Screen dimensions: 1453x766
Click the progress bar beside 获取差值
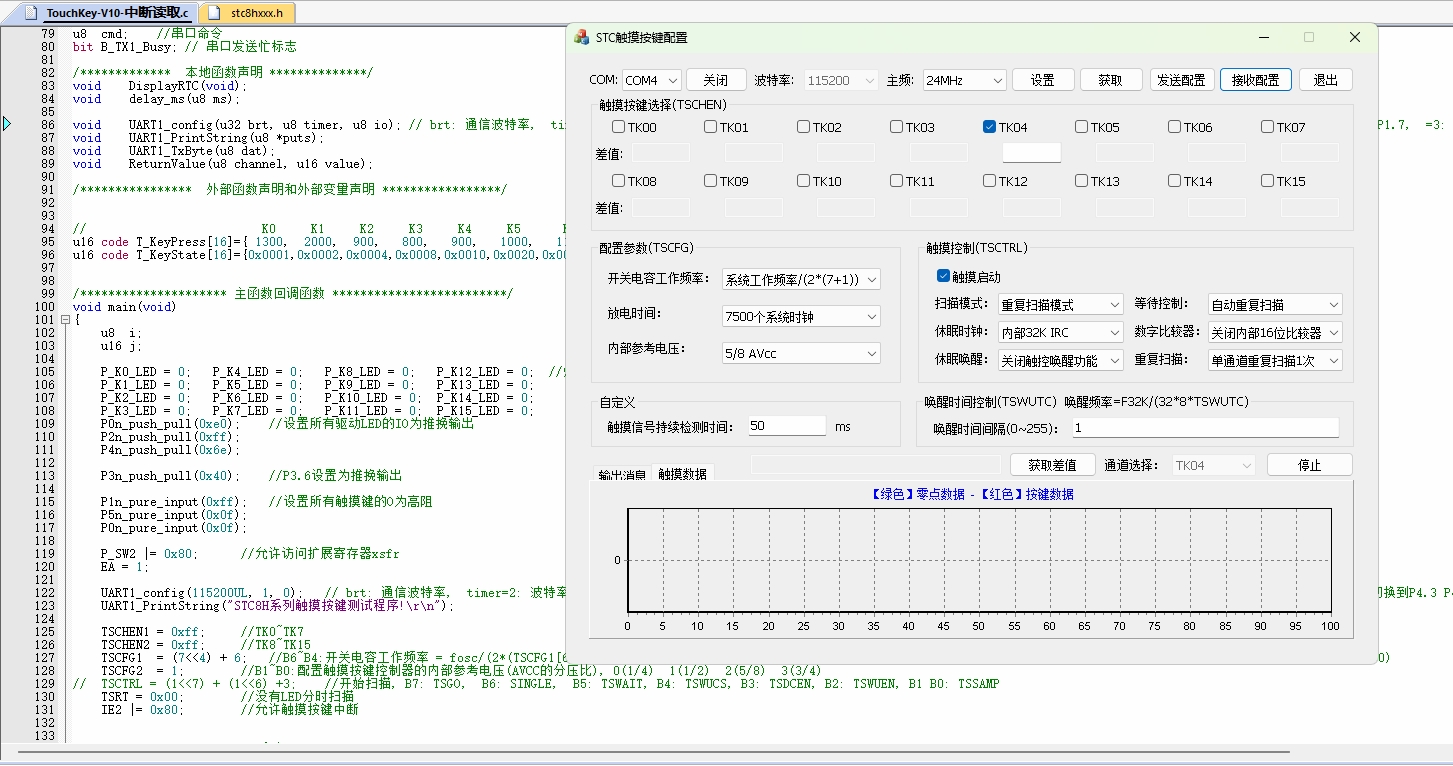coord(875,465)
